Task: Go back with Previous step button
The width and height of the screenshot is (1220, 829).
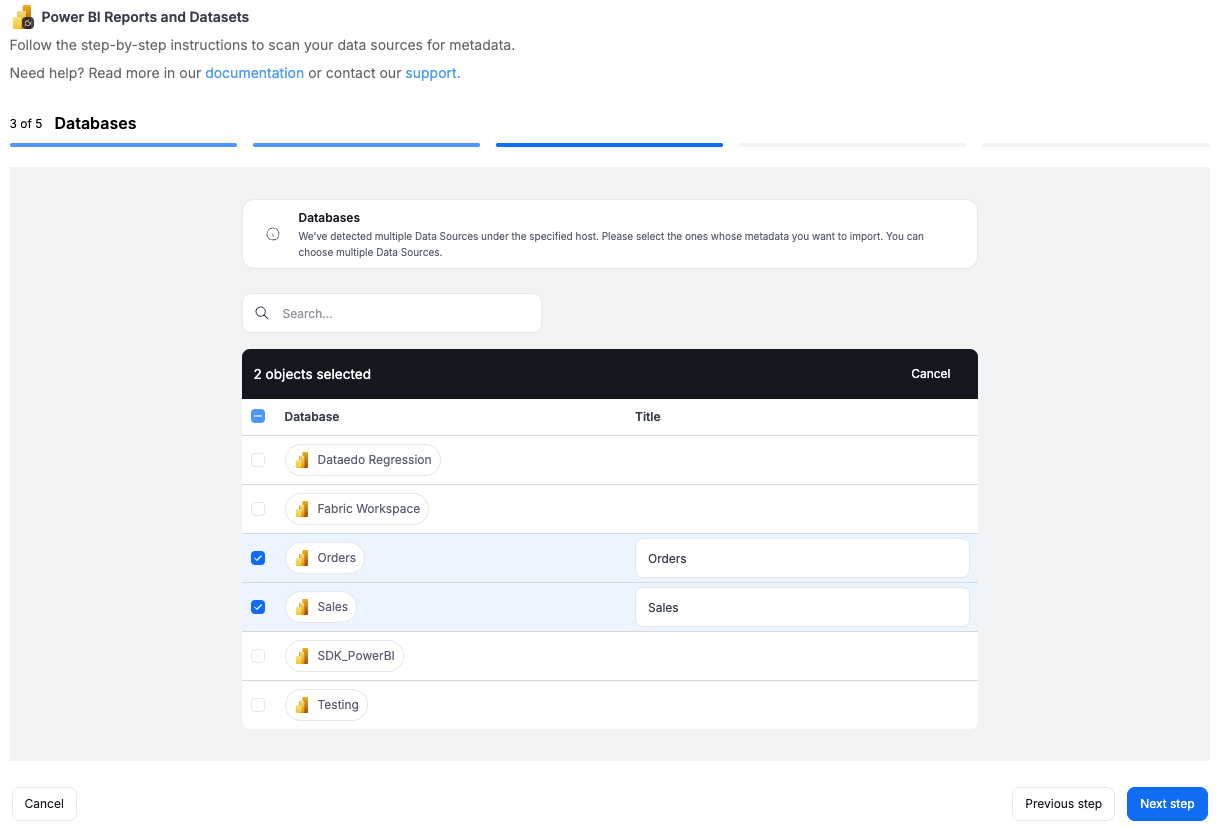Action: (1063, 804)
